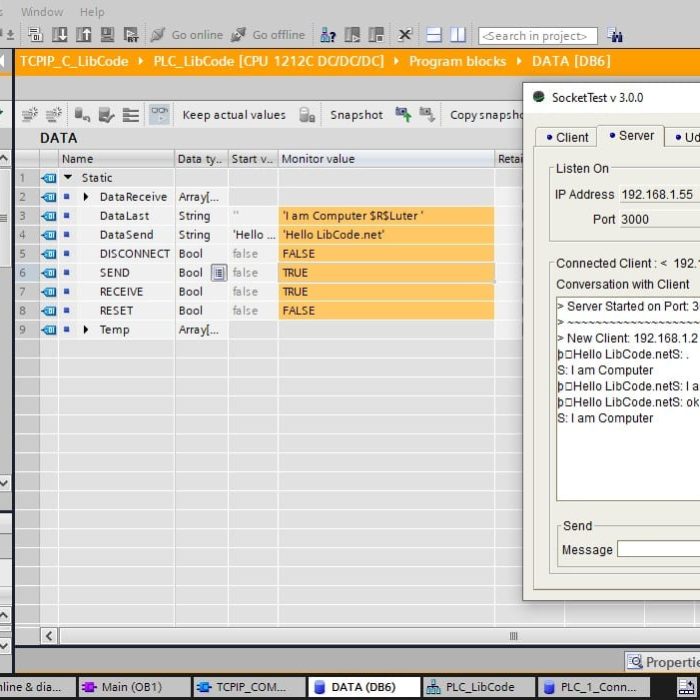This screenshot has height=700, width=700.
Task: Select the RECEIVE monitor value TRUE
Action: 386,292
